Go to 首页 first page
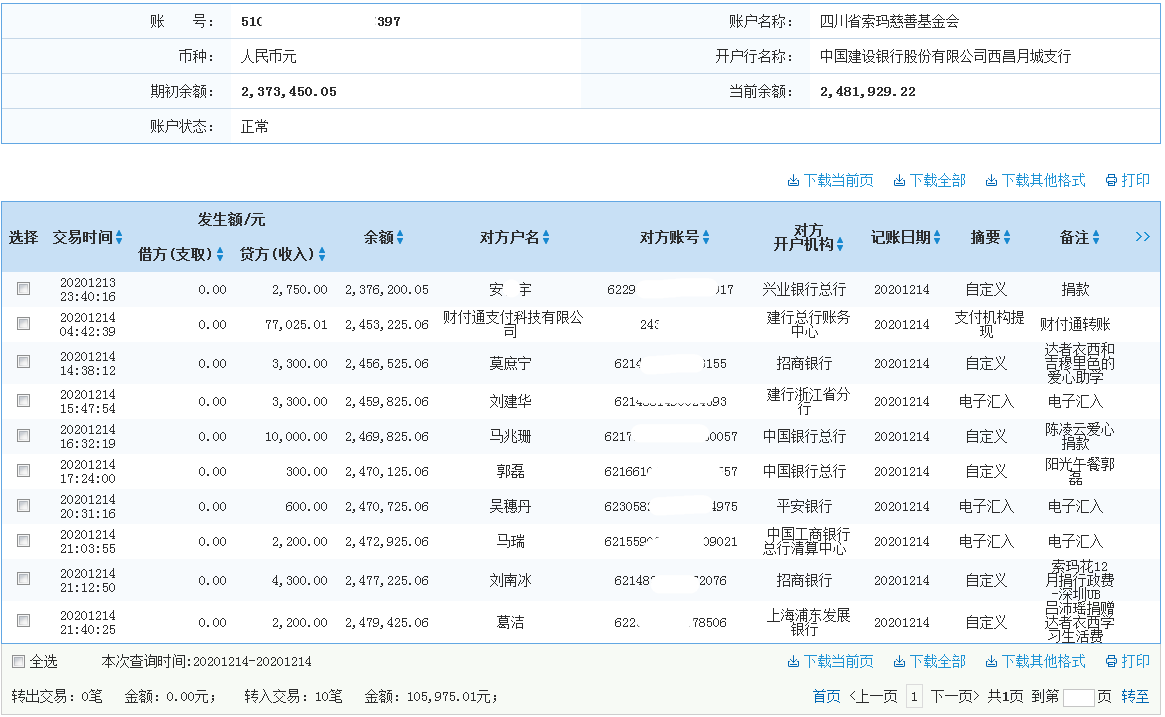Screen dimensions: 1165x717 [826, 696]
